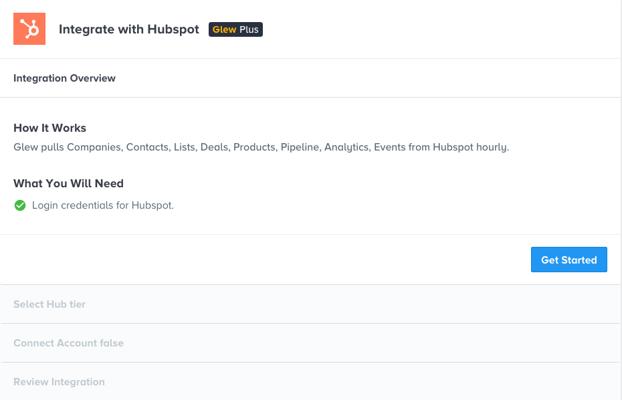Click the yellow word Glew in the badge
The image size is (622, 400).
(x=224, y=29)
